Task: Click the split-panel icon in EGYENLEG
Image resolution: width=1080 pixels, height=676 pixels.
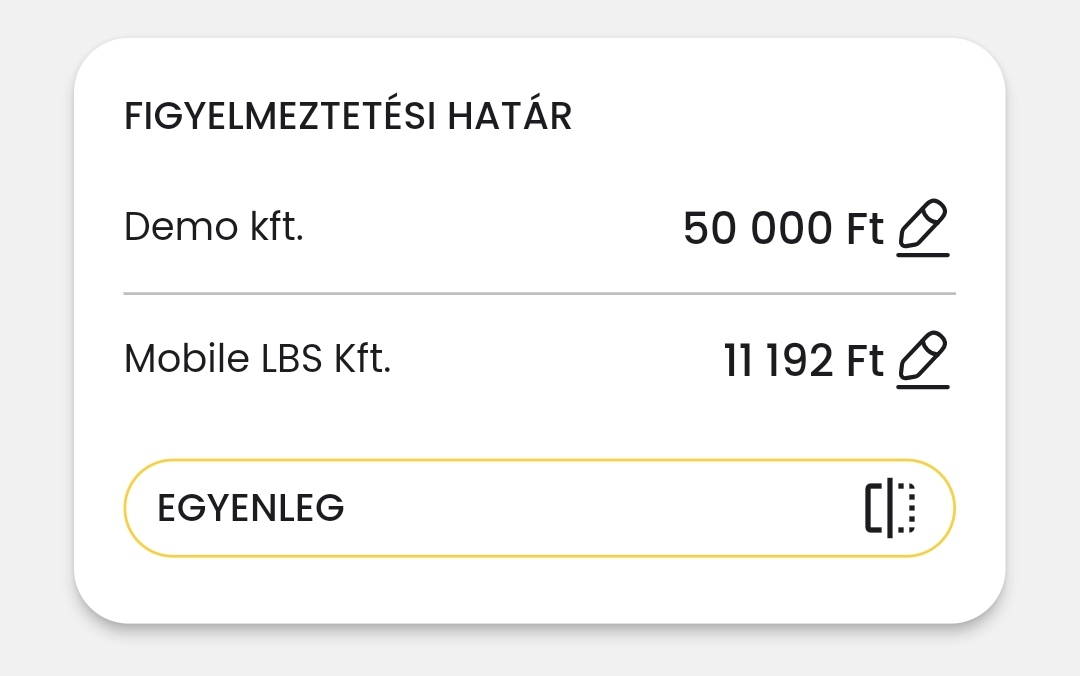Action: point(890,508)
